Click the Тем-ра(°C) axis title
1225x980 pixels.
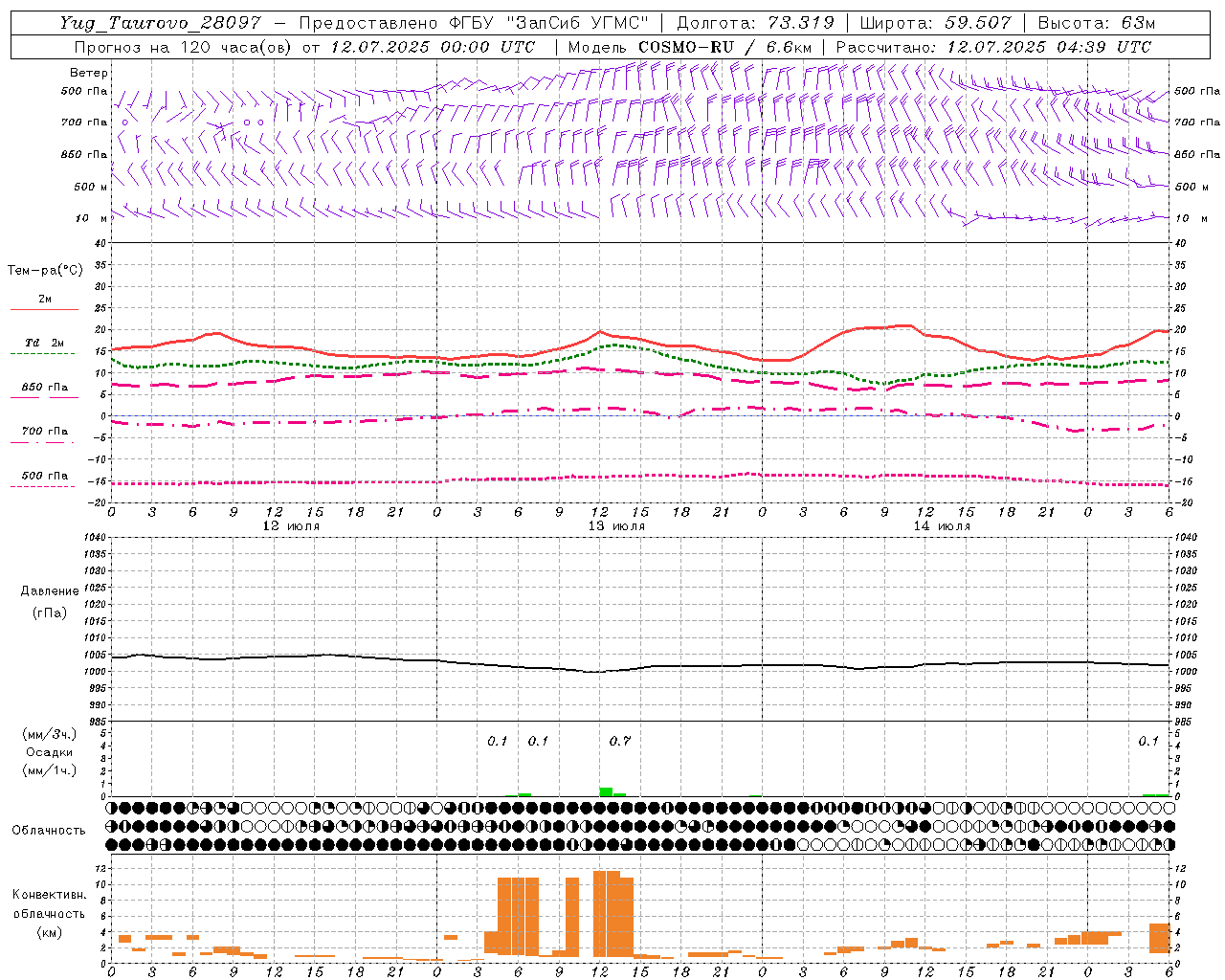[45, 271]
